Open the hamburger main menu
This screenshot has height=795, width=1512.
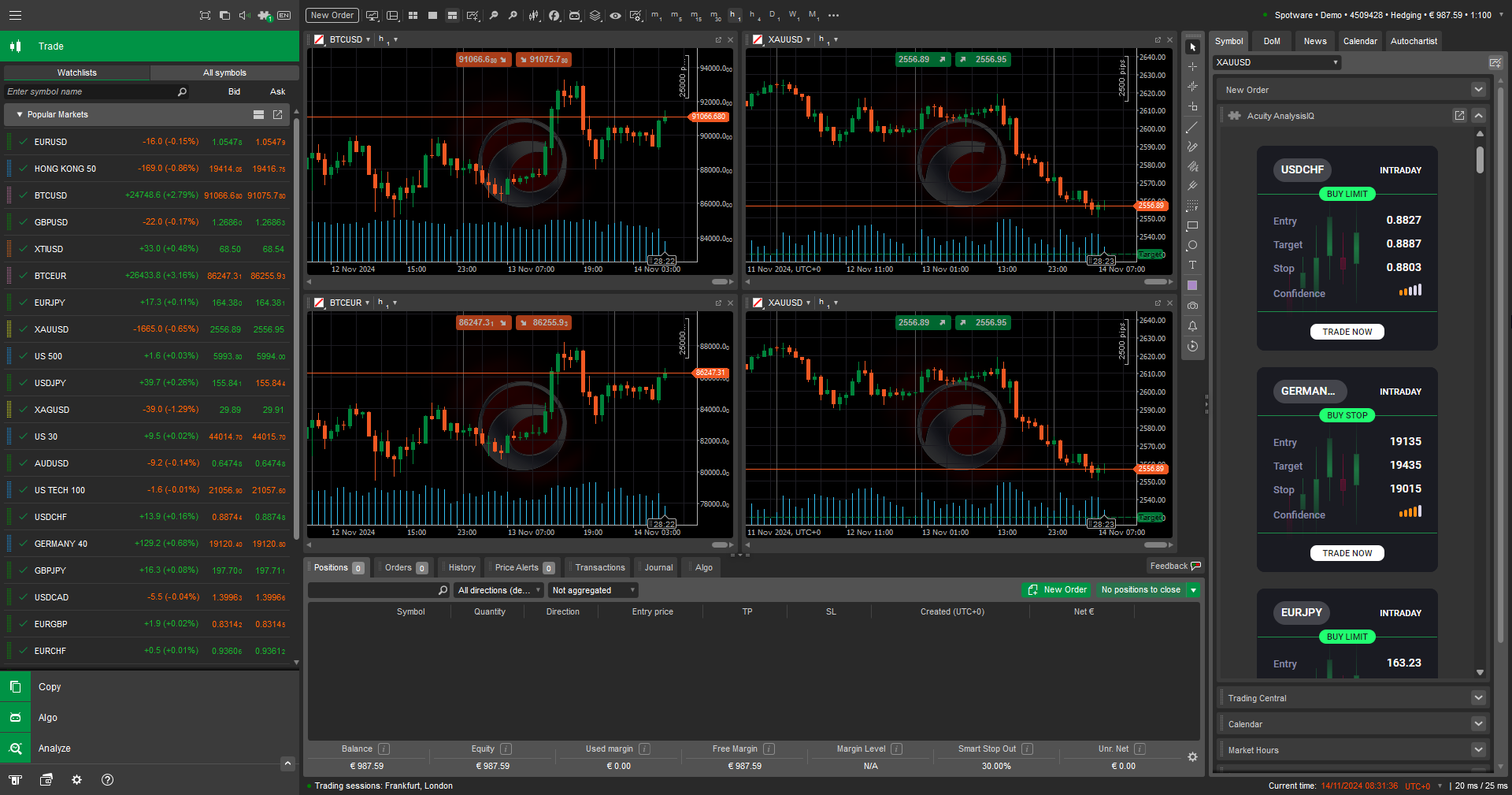[15, 15]
